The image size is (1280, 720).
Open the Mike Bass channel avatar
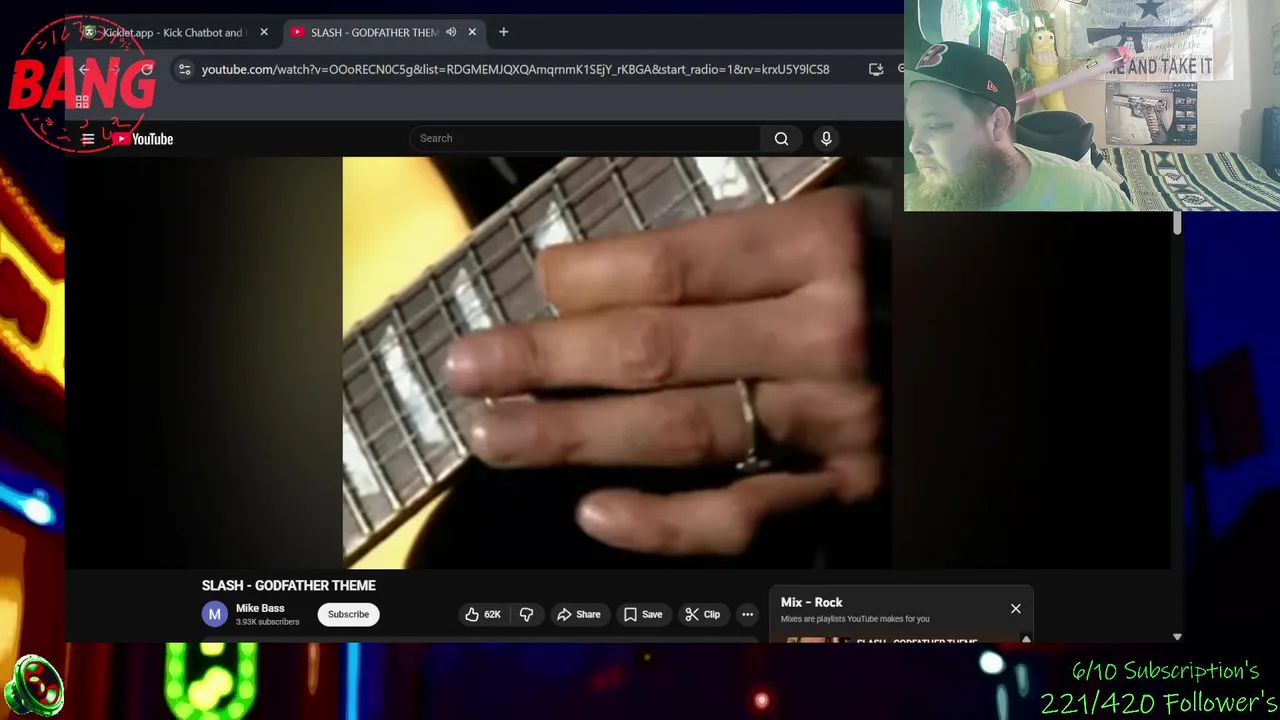214,615
